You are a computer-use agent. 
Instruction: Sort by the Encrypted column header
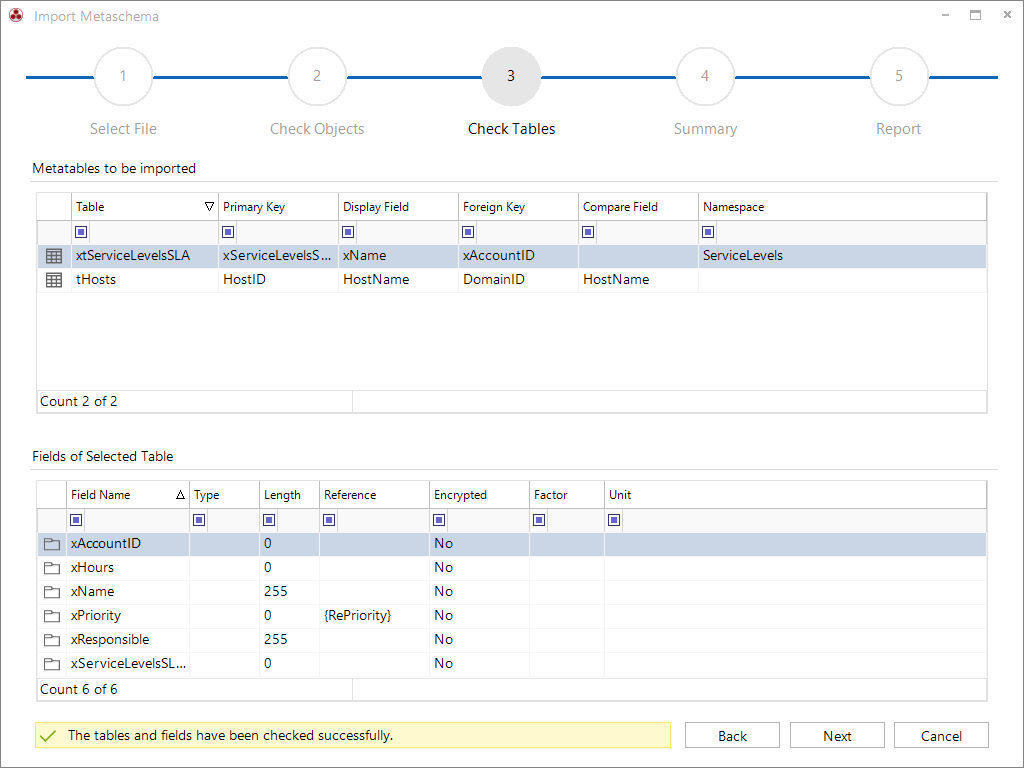(x=479, y=495)
